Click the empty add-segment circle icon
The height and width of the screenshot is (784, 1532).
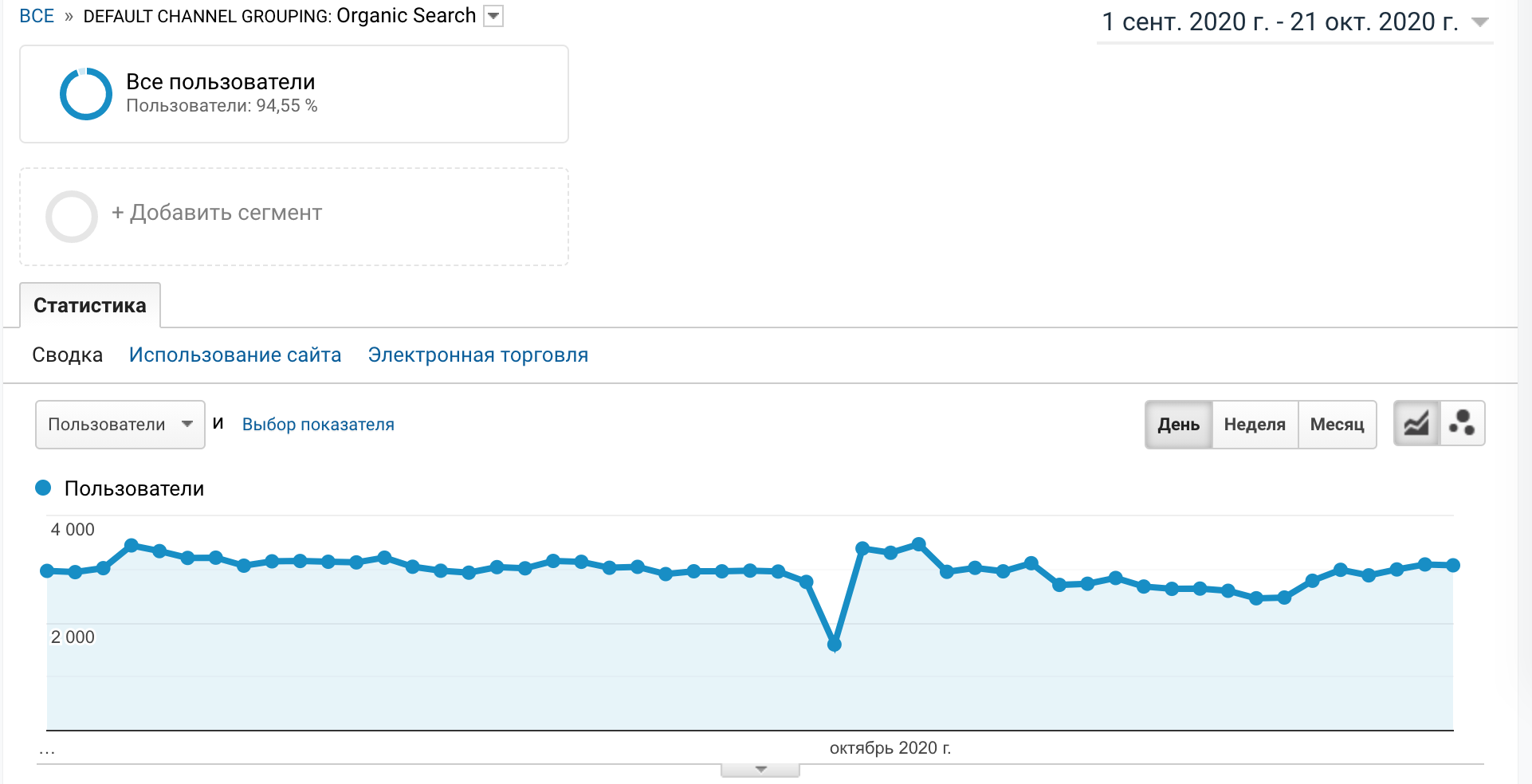(x=72, y=216)
